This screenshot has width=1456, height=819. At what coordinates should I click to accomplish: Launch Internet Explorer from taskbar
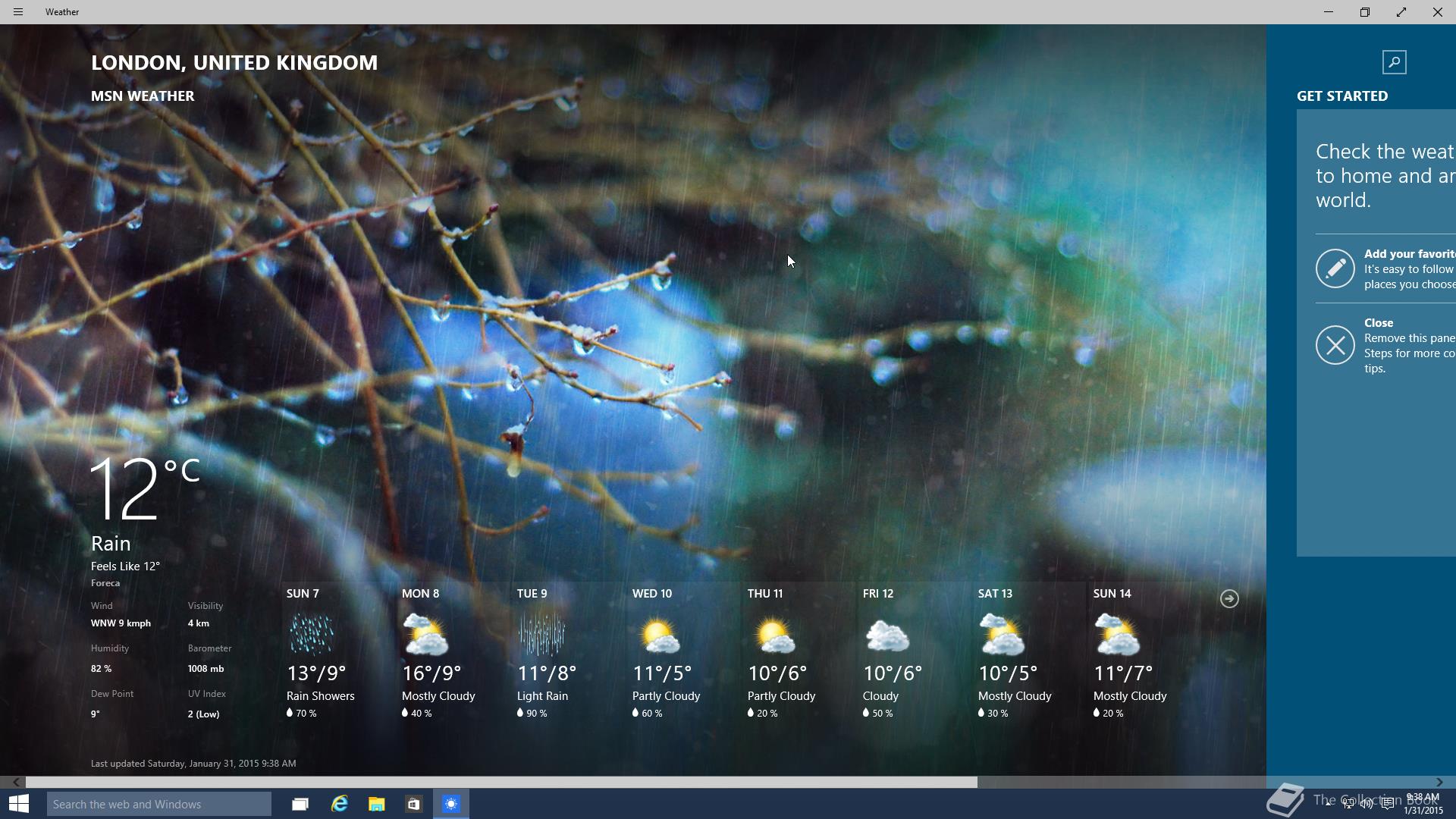[x=339, y=804]
